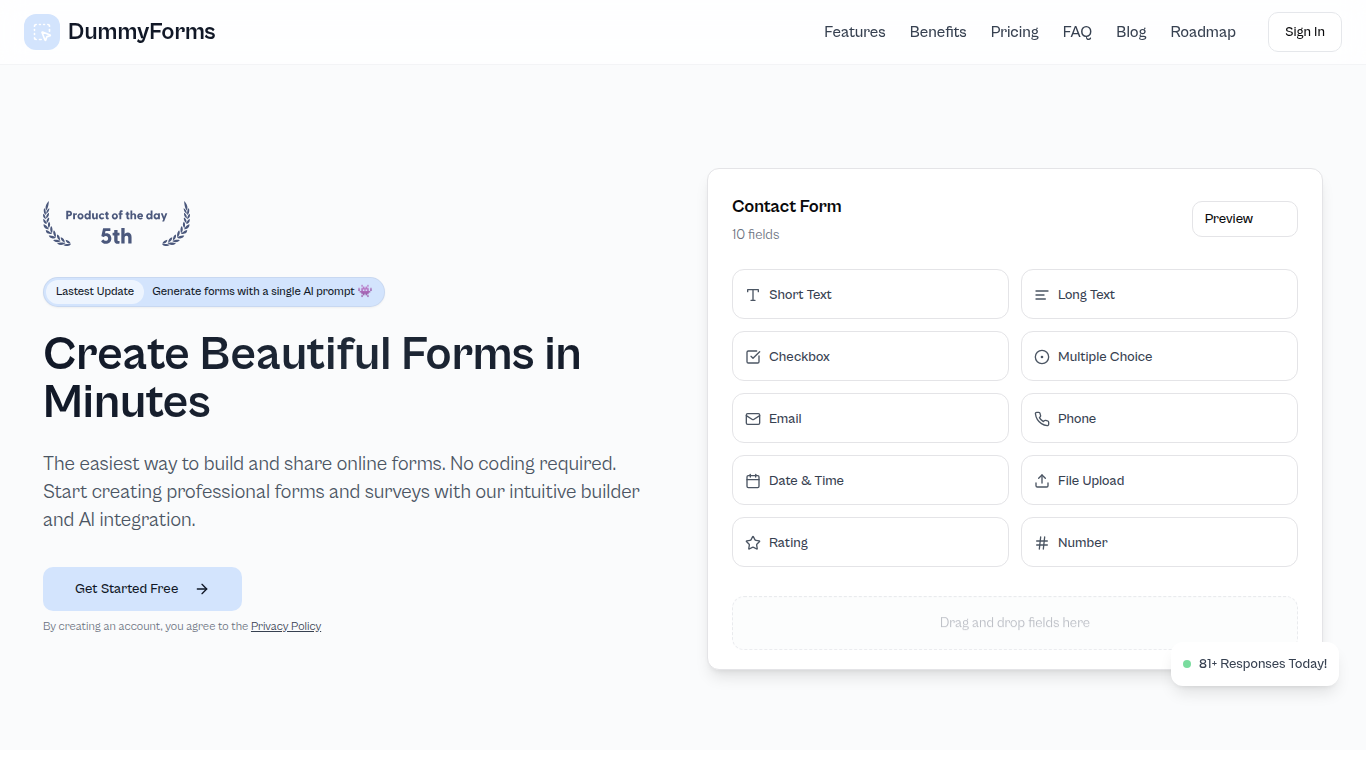This screenshot has height=768, width=1366.
Task: Click the Product of the day badge
Action: [116, 224]
